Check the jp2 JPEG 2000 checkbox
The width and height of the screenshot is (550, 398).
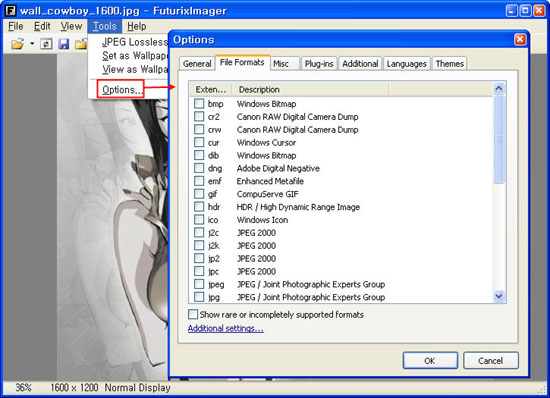(x=199, y=258)
